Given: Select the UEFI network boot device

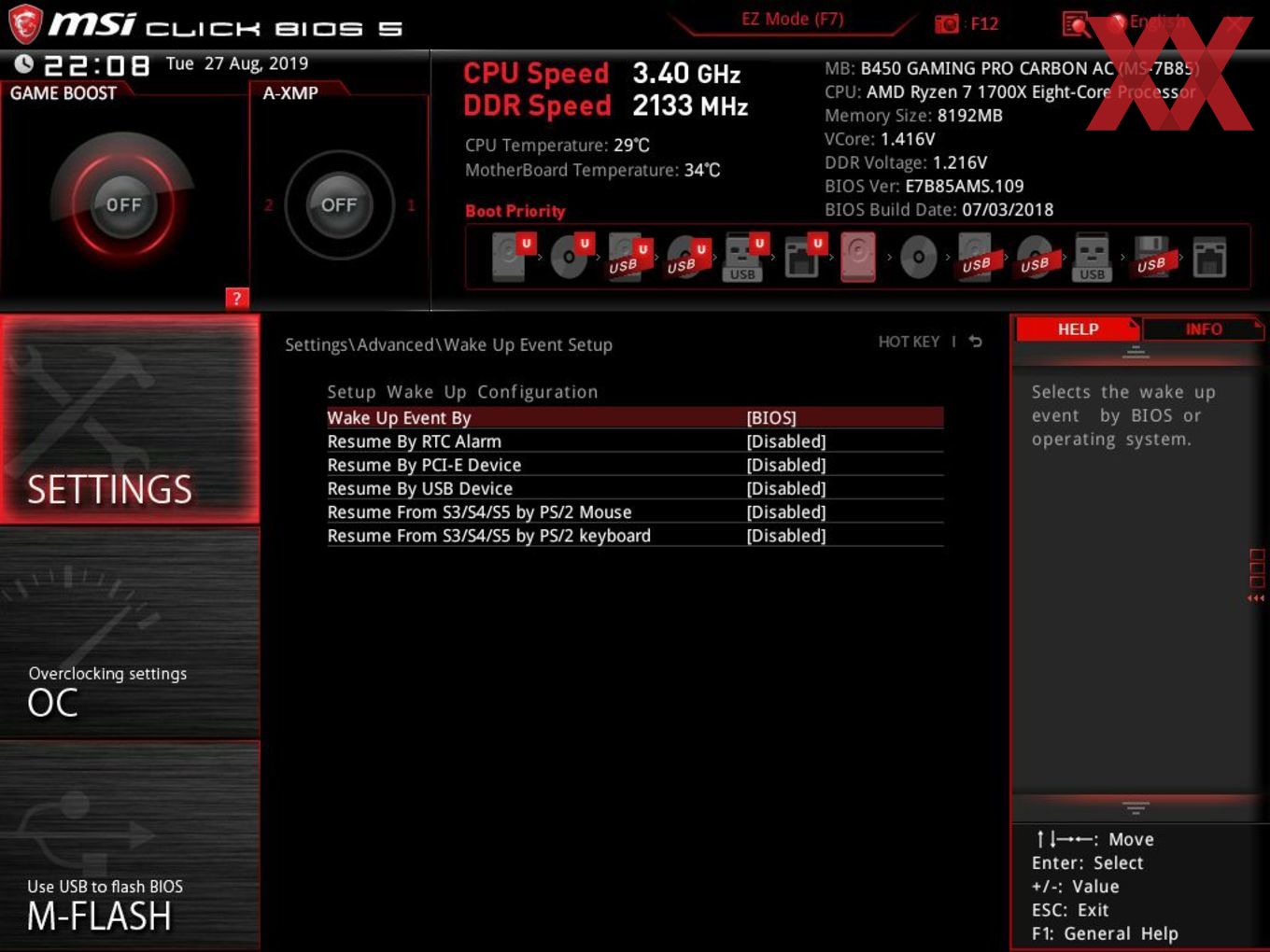Looking at the screenshot, I should [803, 257].
